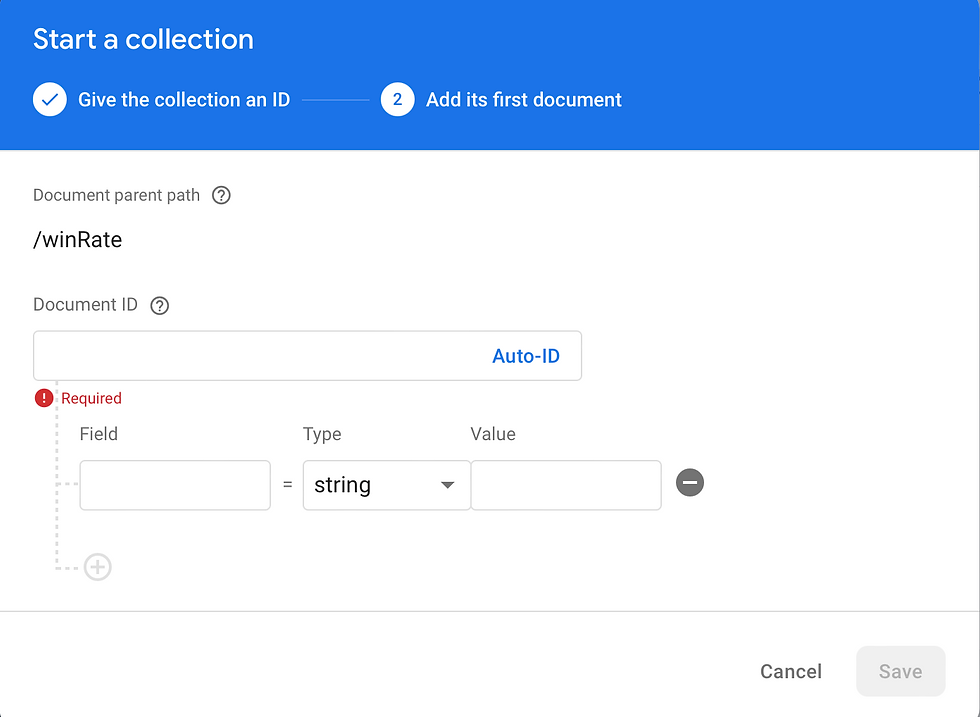This screenshot has height=717, width=980.
Task: Open help for Document parent path
Action: [x=221, y=196]
